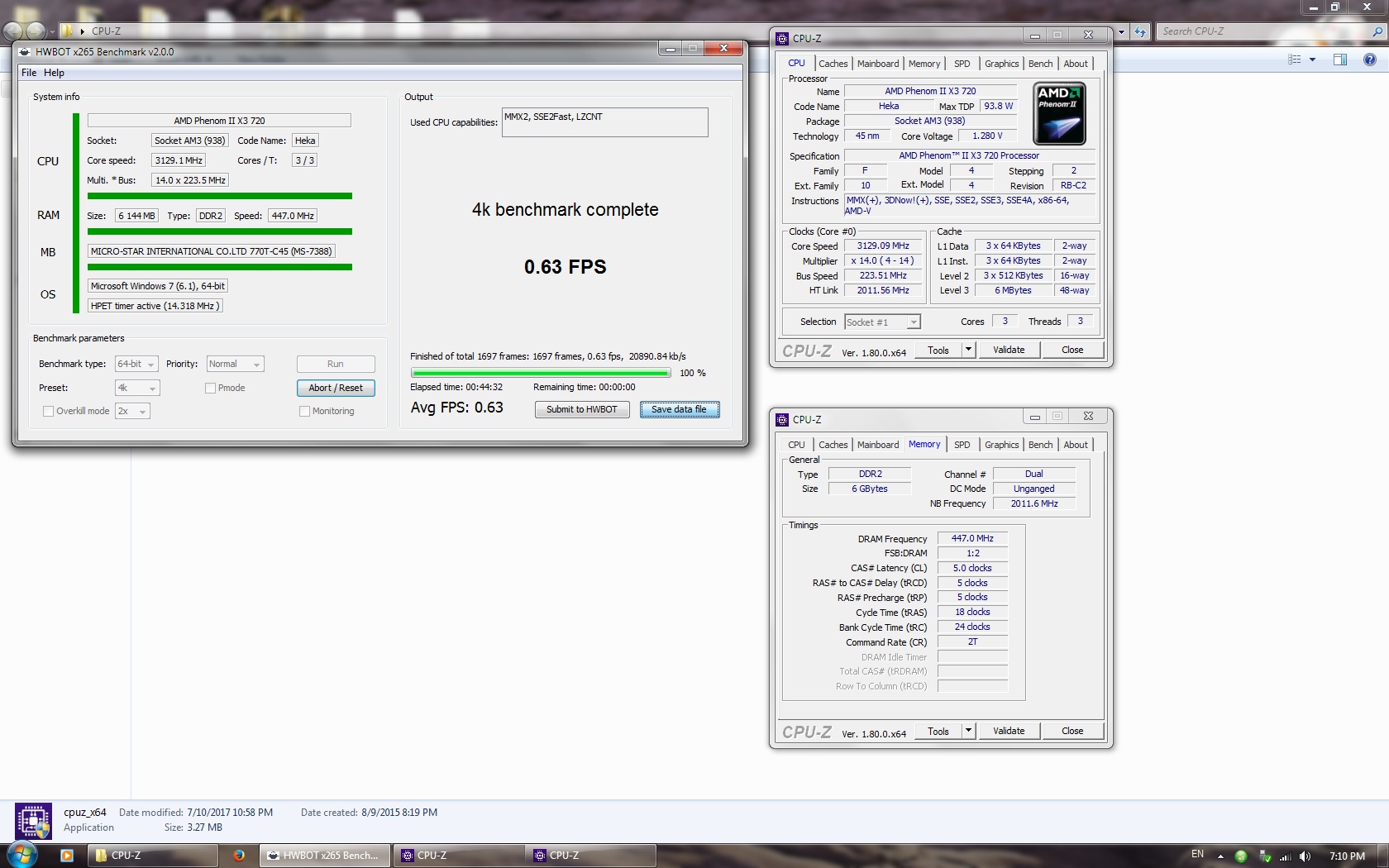
Task: Open Windows Media Player from the taskbar
Action: pyautogui.click(x=67, y=856)
